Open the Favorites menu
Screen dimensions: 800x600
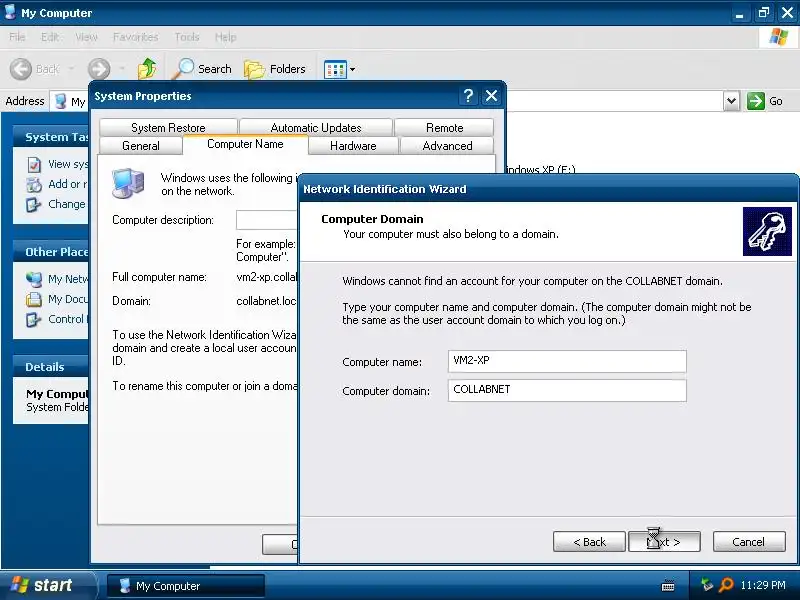(x=135, y=37)
